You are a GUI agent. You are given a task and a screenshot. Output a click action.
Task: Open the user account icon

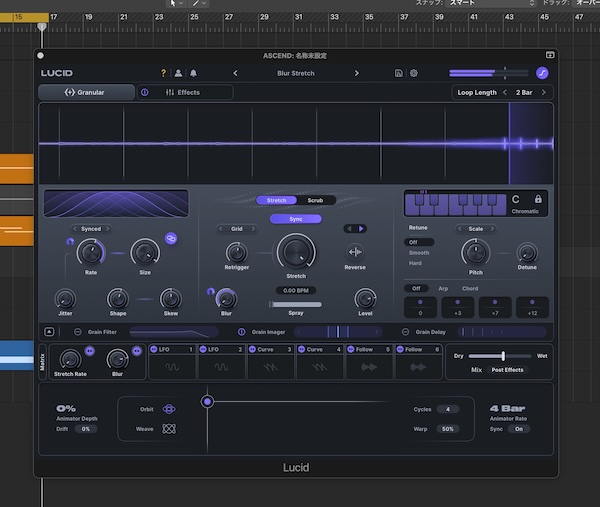pyautogui.click(x=178, y=73)
